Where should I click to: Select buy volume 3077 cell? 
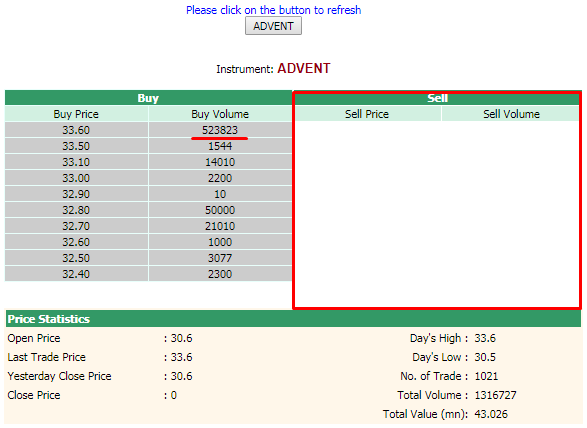[220, 258]
